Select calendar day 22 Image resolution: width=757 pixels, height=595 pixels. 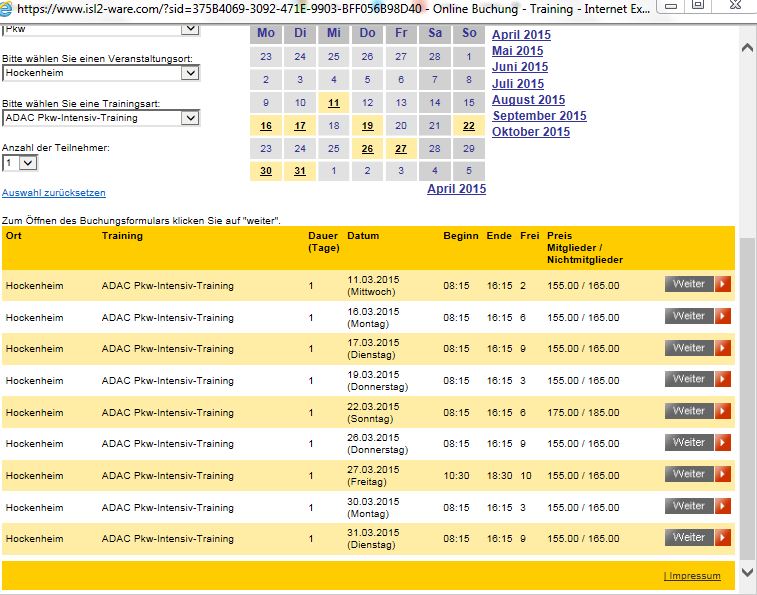[469, 126]
